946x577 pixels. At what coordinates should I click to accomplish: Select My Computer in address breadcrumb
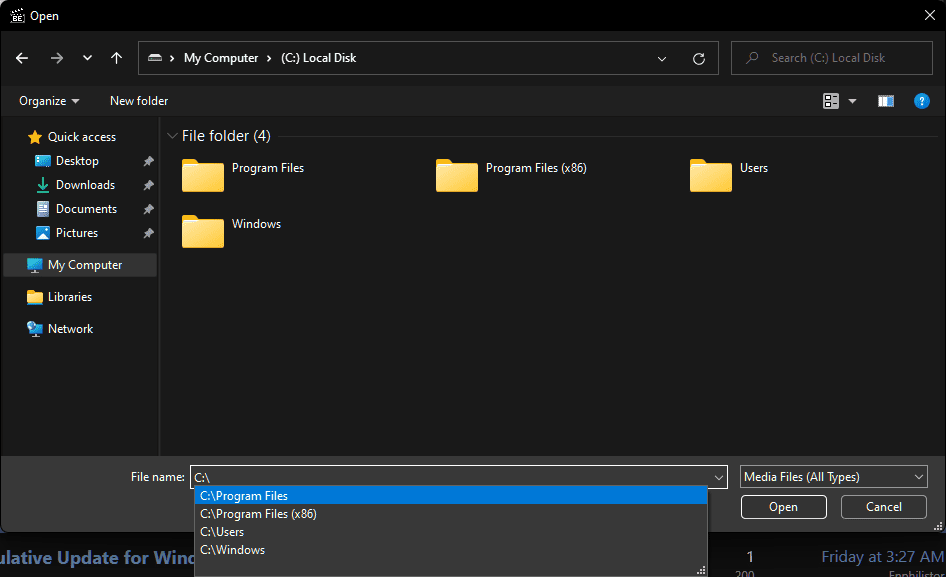click(221, 58)
